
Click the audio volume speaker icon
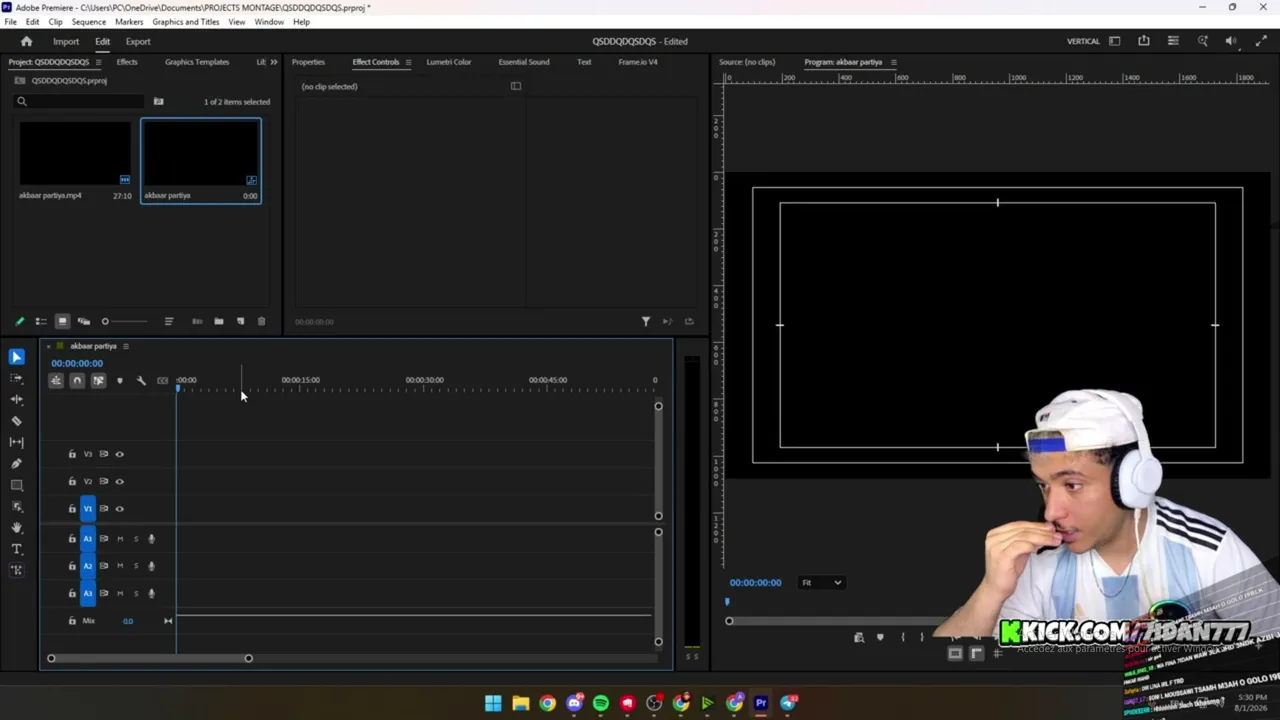coord(1231,41)
